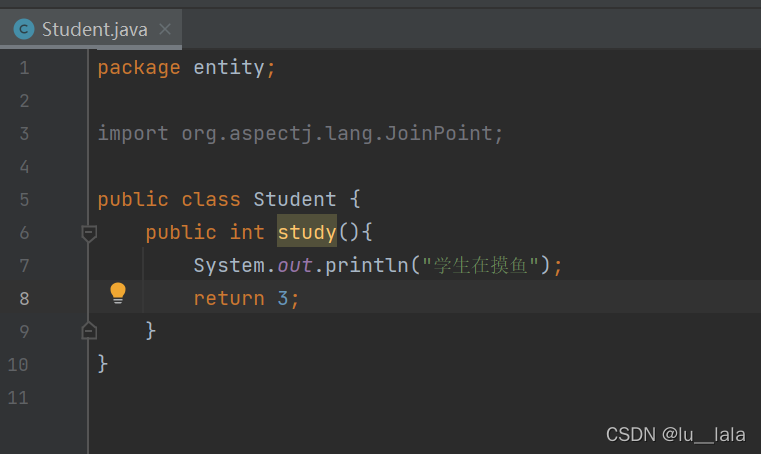Click line number 8 in the gutter
The width and height of the screenshot is (761, 454).
pyautogui.click(x=24, y=299)
